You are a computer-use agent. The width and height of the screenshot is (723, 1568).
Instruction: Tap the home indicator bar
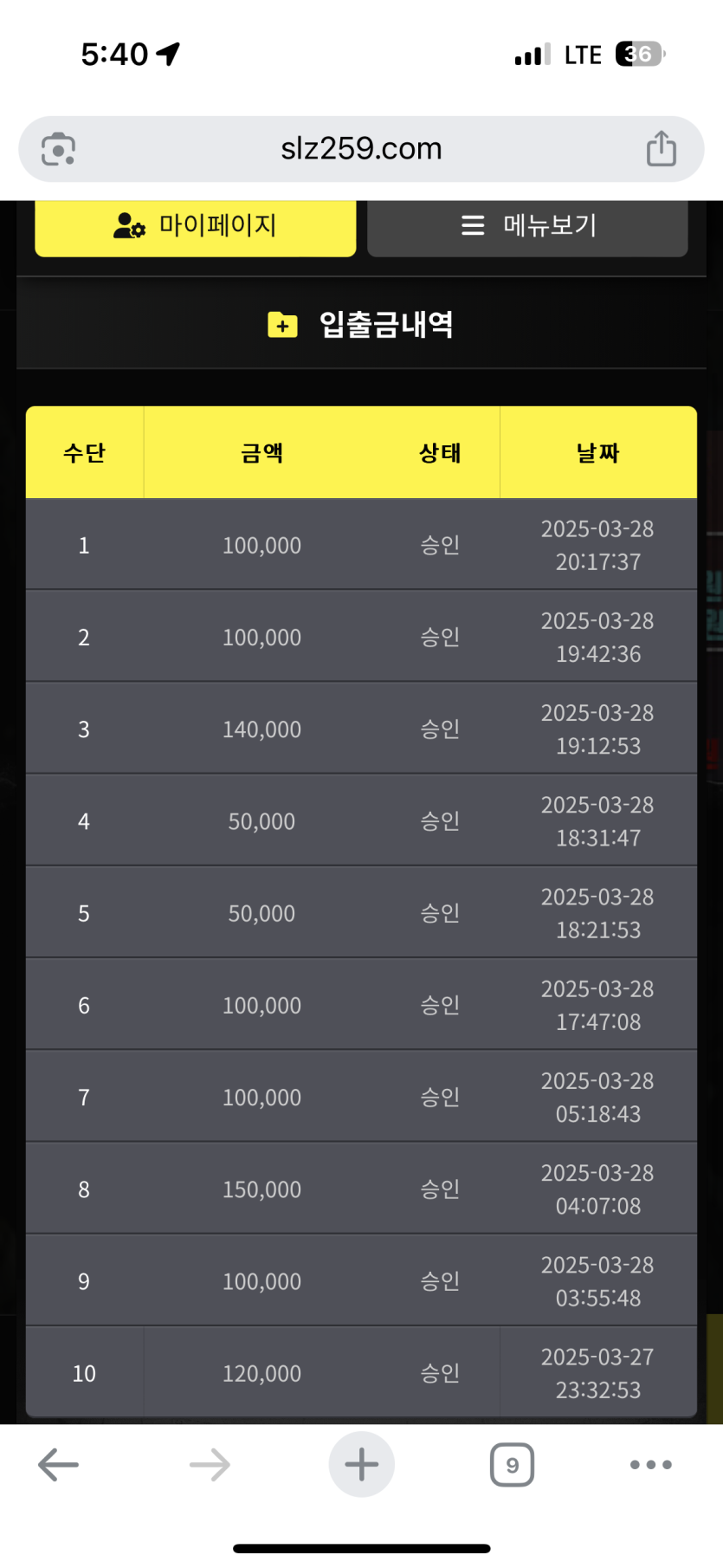pos(361,1548)
